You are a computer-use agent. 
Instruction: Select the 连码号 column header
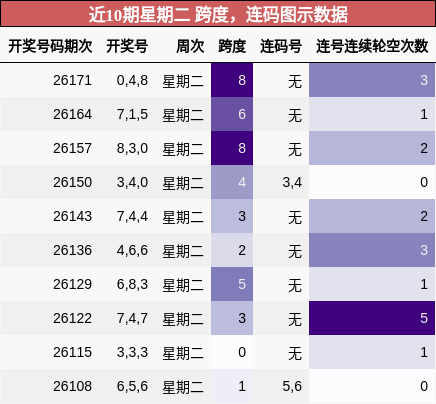281,46
